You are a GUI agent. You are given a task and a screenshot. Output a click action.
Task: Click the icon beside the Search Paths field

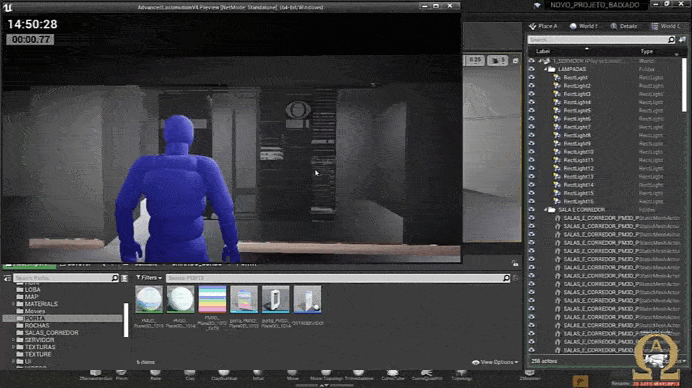(124, 278)
